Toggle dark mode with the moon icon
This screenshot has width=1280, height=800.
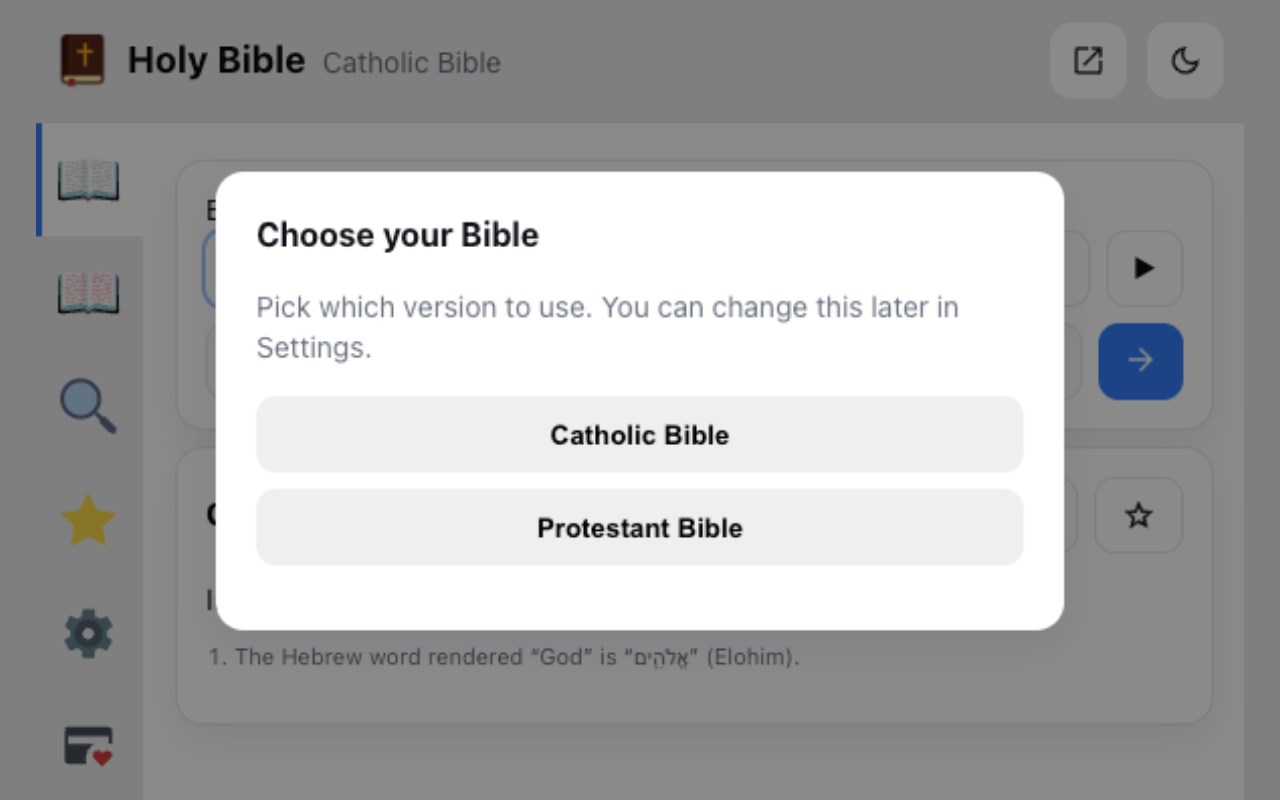1185,61
